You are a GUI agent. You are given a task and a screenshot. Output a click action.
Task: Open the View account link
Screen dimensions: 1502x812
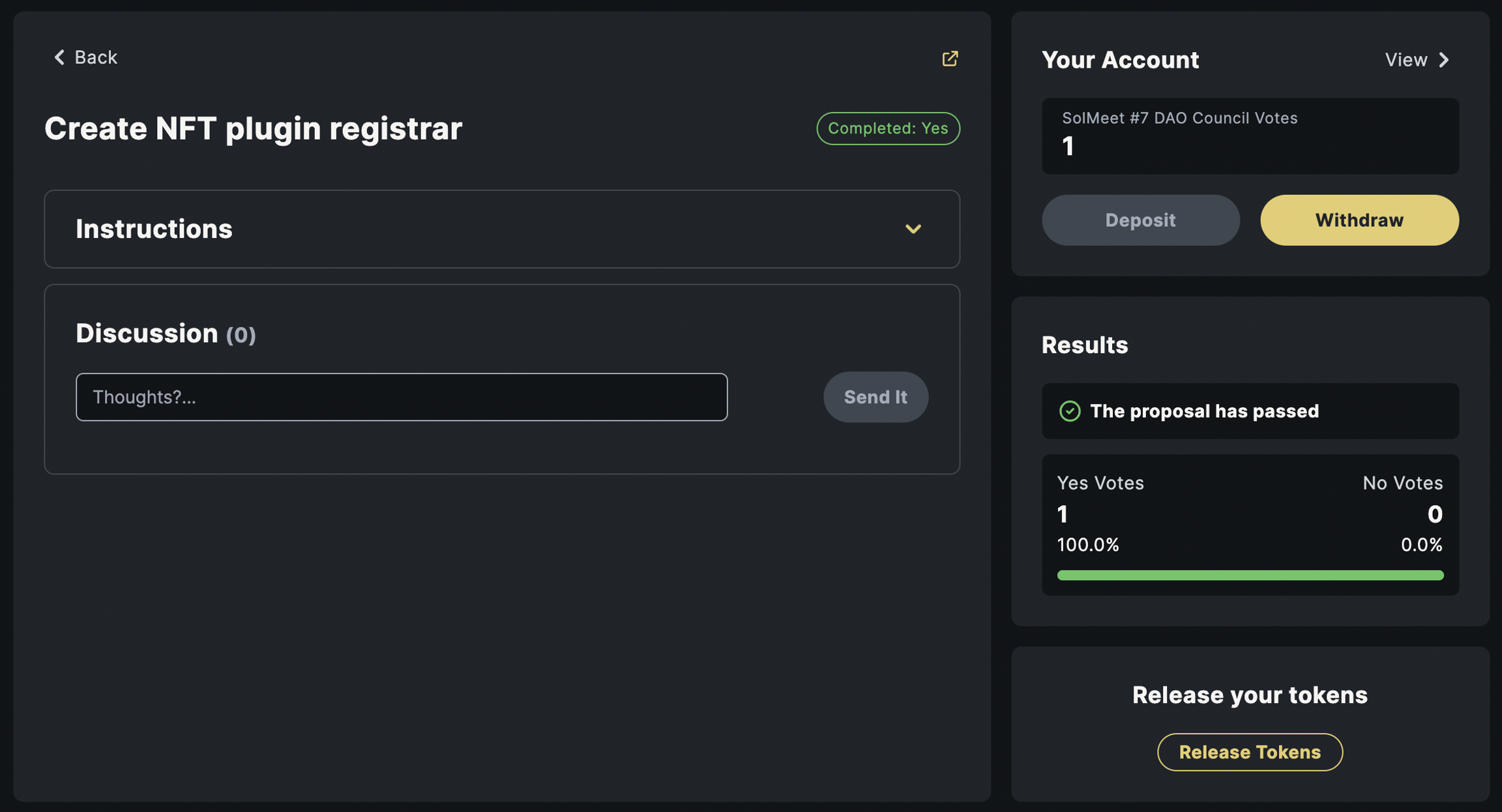(1406, 60)
